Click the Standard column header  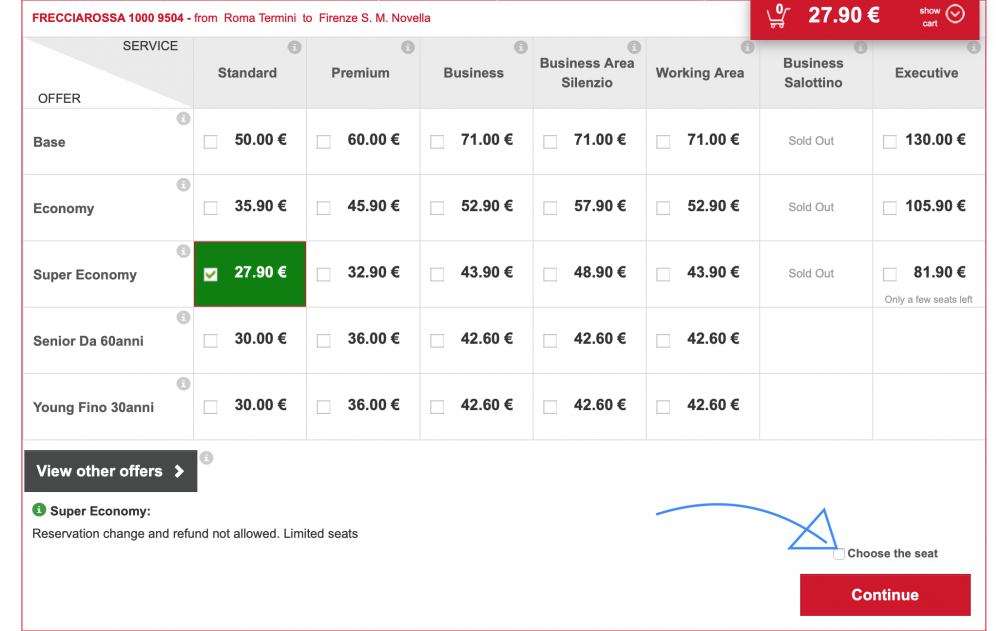(x=247, y=73)
